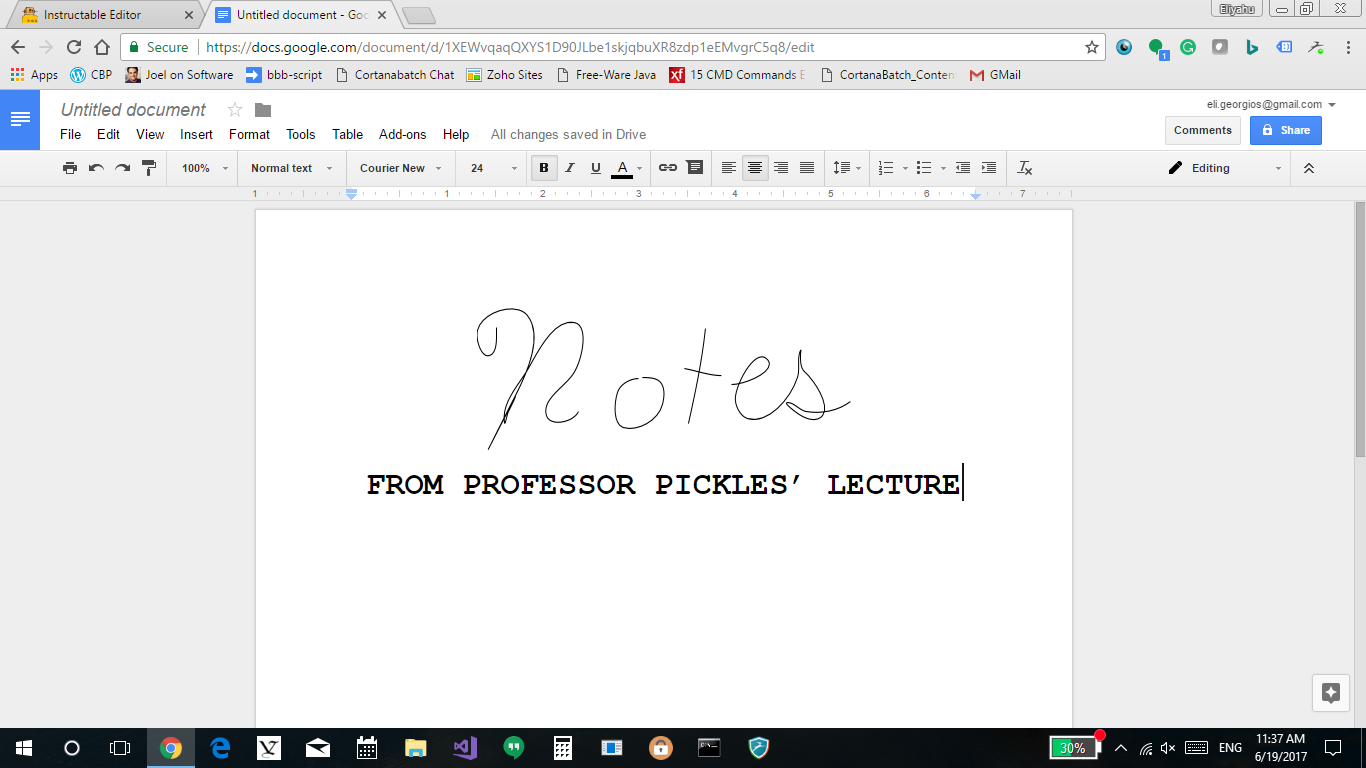The image size is (1366, 768).
Task: Insert a link with chain icon
Action: [668, 168]
